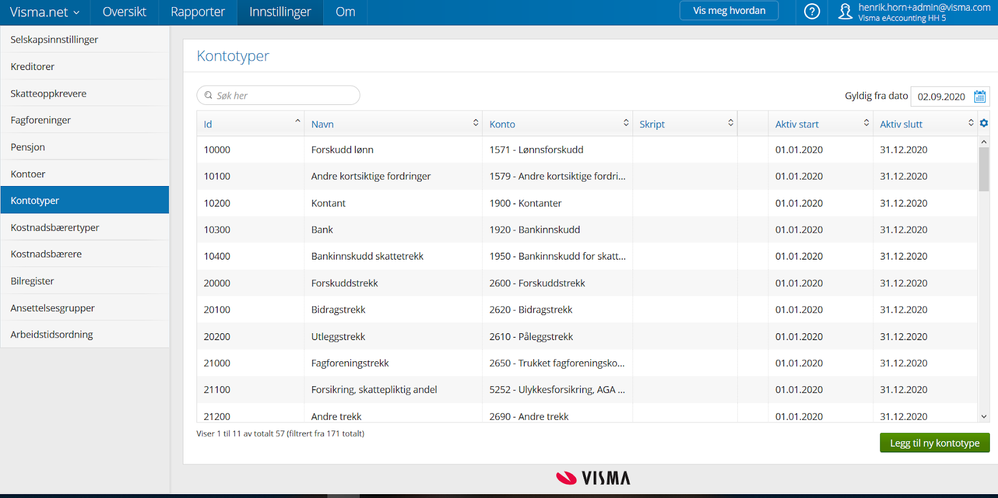Select Ansettelsesgrupper sidebar item
Screen dimensions: 998x498
click(x=85, y=308)
